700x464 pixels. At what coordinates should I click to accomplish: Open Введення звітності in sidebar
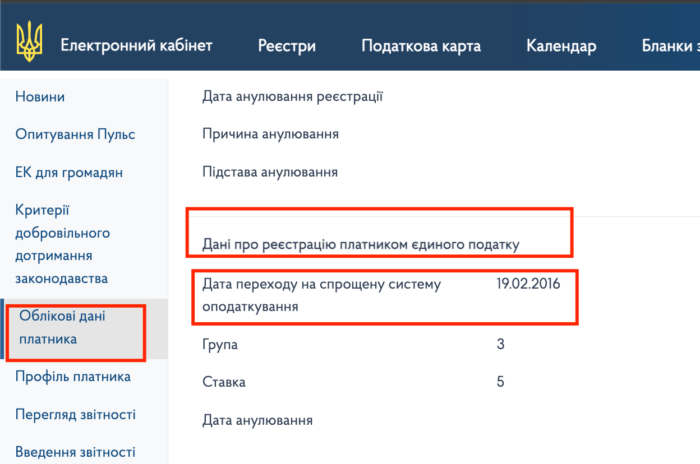click(x=75, y=452)
